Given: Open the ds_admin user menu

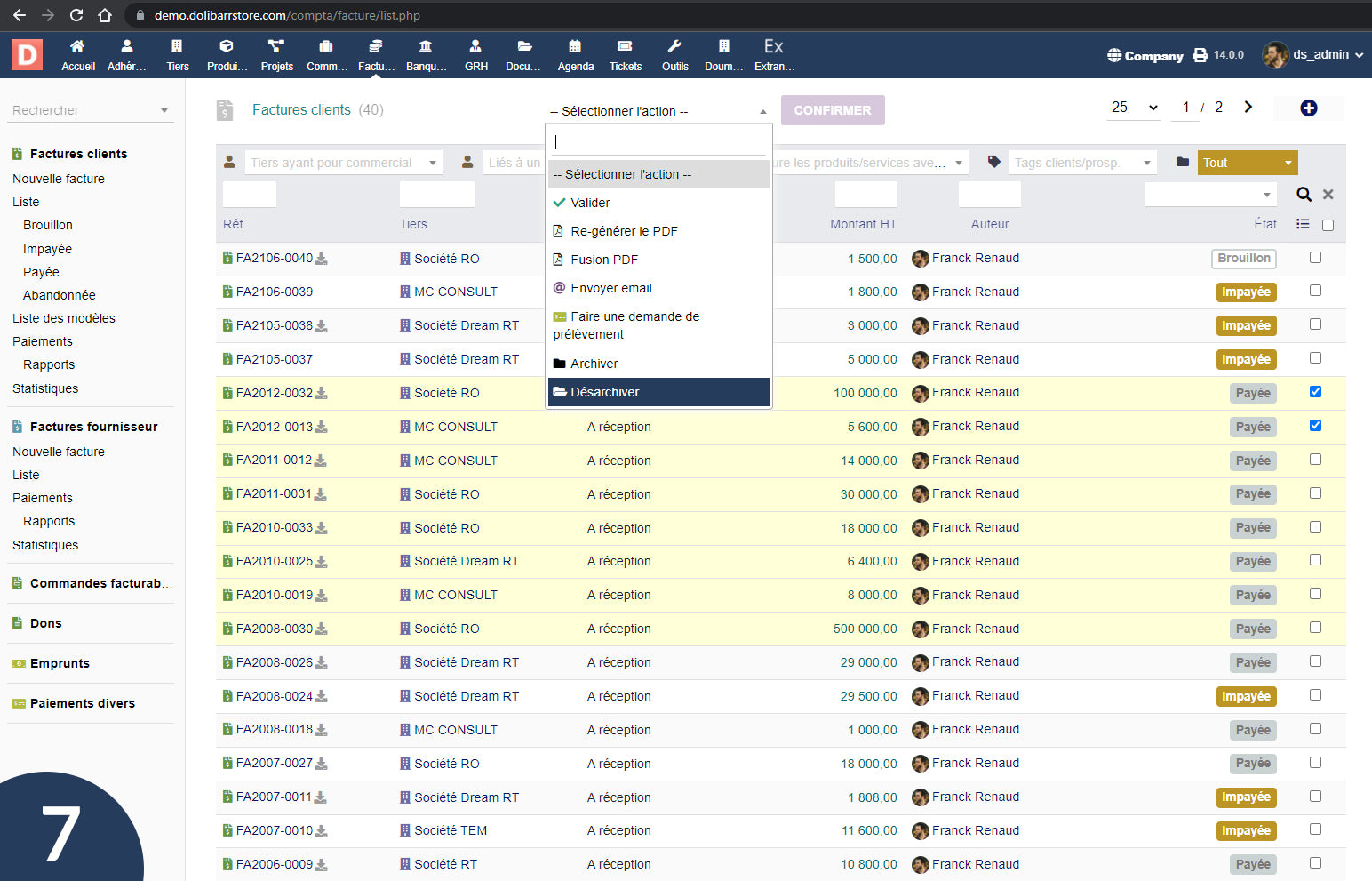Looking at the screenshot, I should pyautogui.click(x=1313, y=55).
